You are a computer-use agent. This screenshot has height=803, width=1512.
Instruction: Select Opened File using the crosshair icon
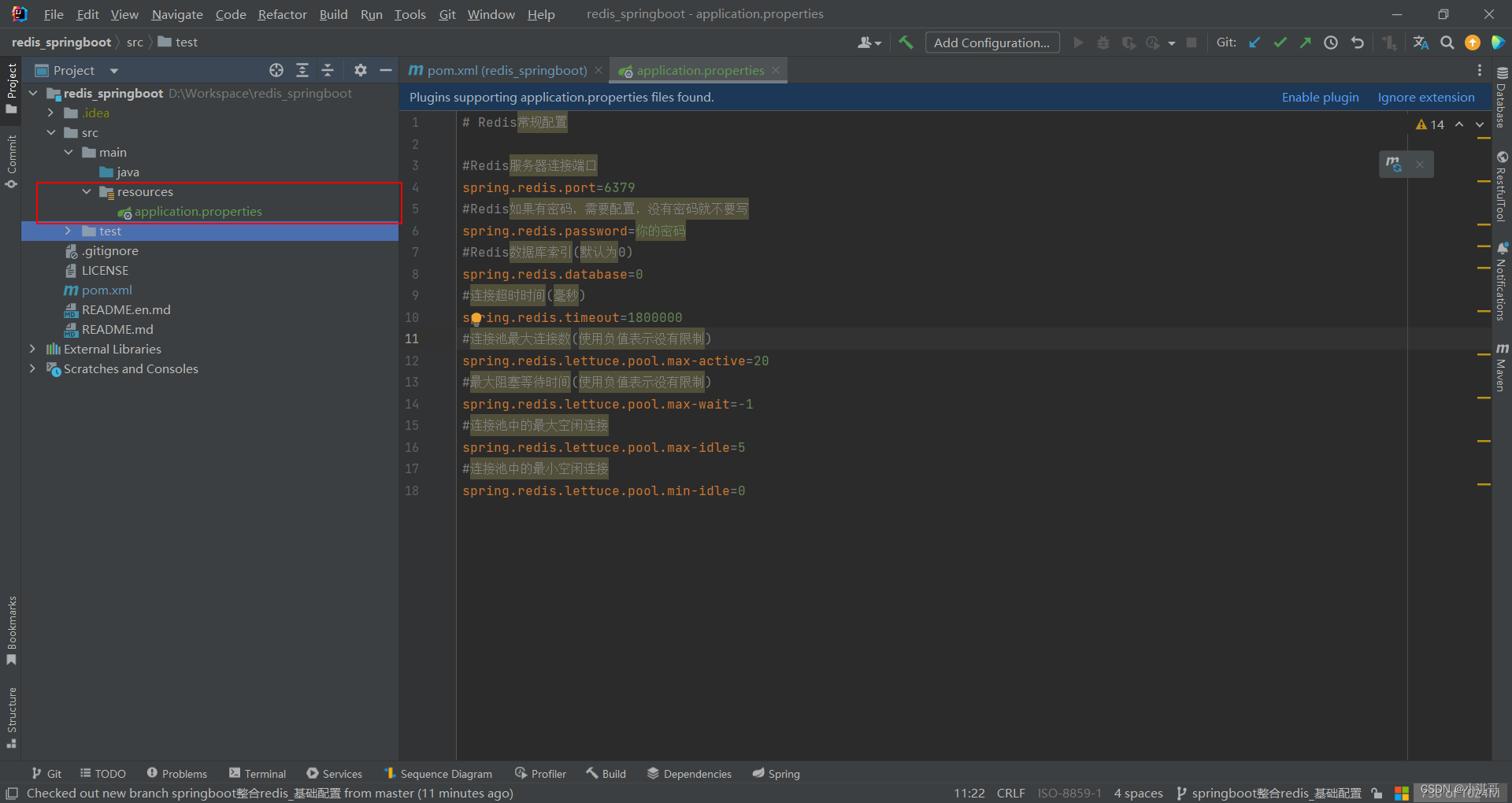(x=276, y=70)
